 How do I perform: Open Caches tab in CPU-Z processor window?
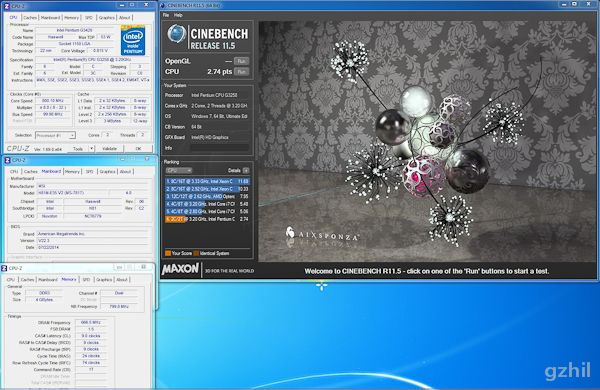click(29, 18)
